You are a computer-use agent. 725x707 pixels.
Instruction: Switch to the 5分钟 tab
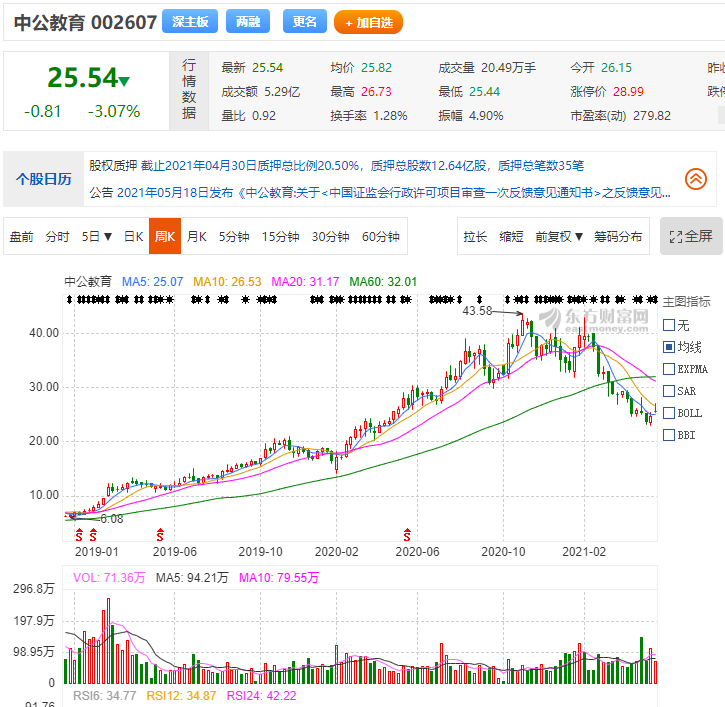(234, 237)
